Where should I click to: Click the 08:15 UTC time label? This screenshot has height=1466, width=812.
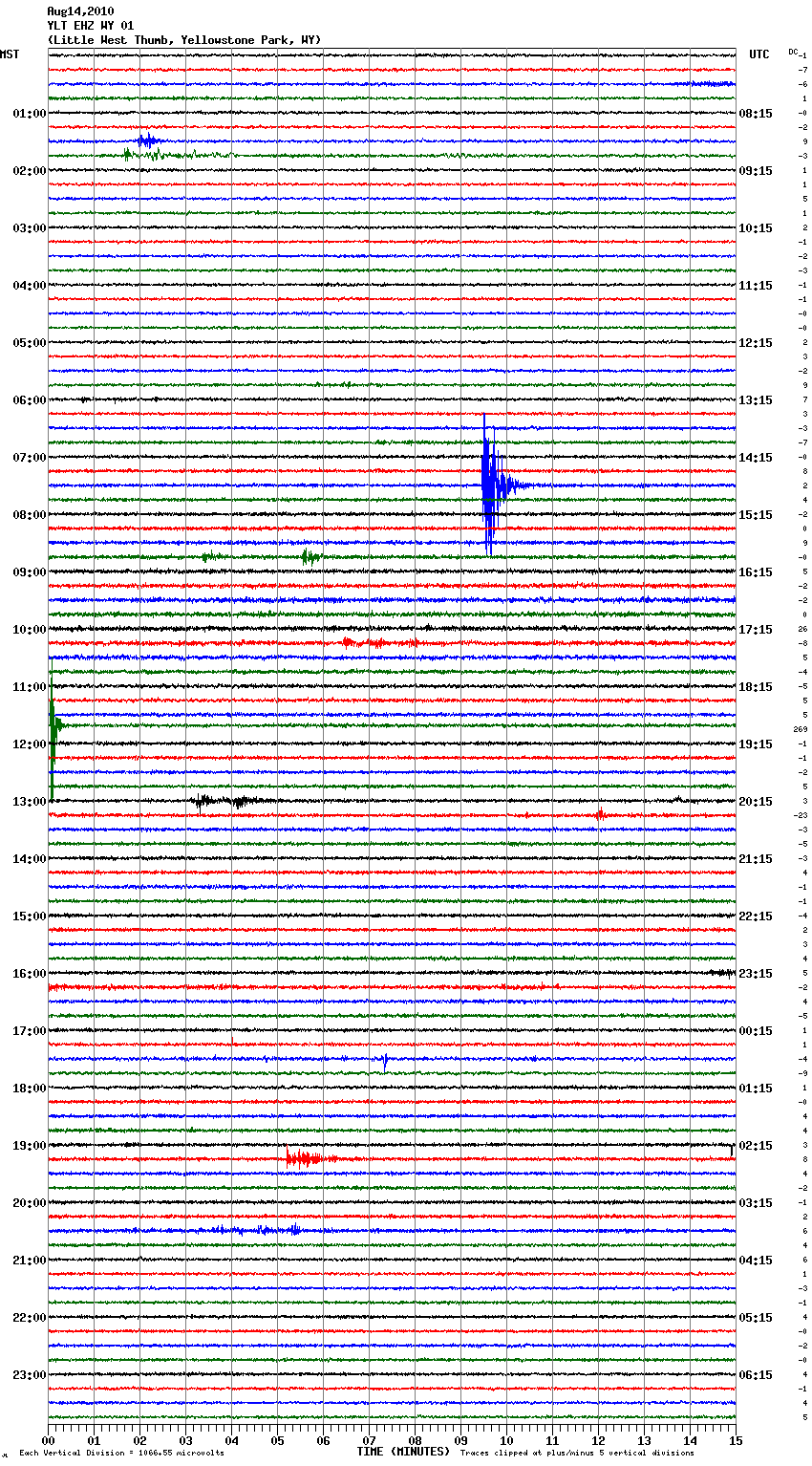click(x=756, y=114)
